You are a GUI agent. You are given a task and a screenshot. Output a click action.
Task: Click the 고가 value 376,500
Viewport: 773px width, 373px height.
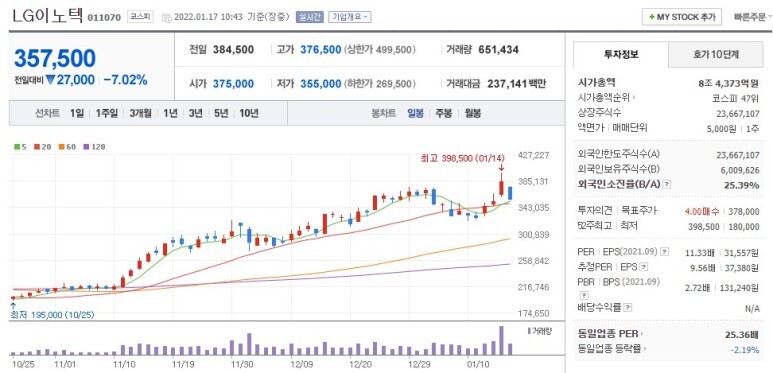(x=320, y=50)
